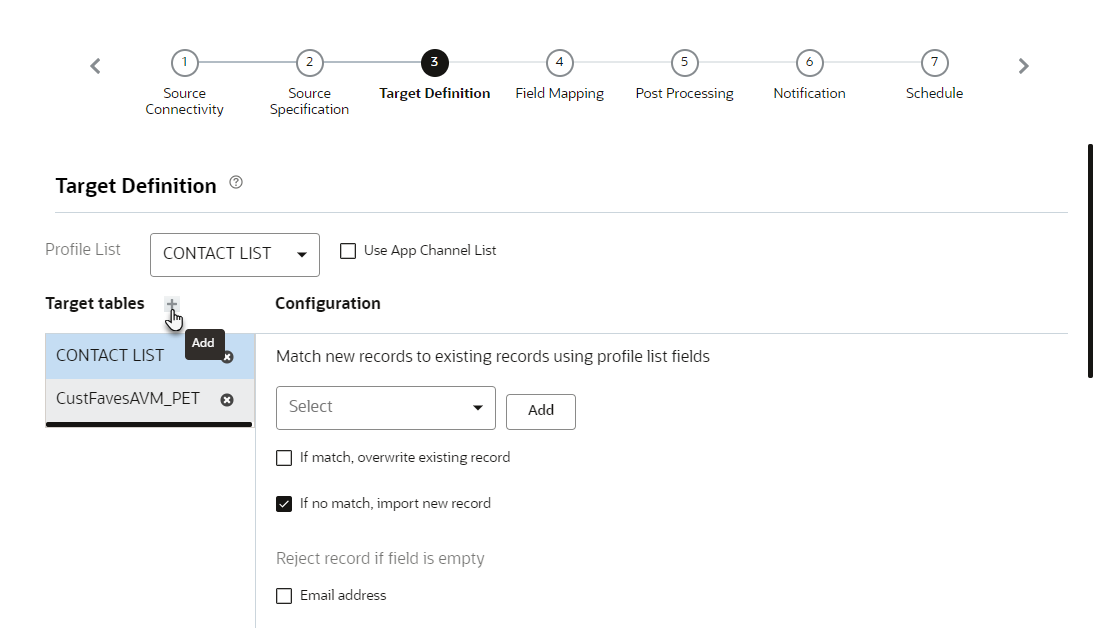The width and height of the screenshot is (1118, 628).
Task: Select CustFavesAVM_PET in Target tables
Action: click(x=128, y=399)
